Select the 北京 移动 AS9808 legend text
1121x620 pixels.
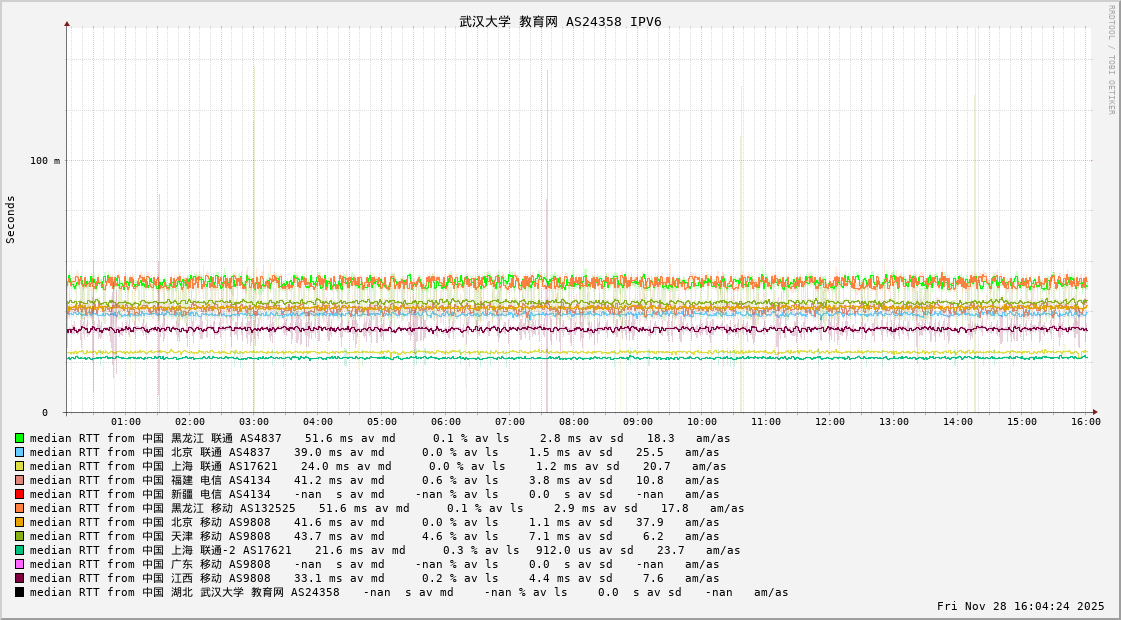pos(220,522)
